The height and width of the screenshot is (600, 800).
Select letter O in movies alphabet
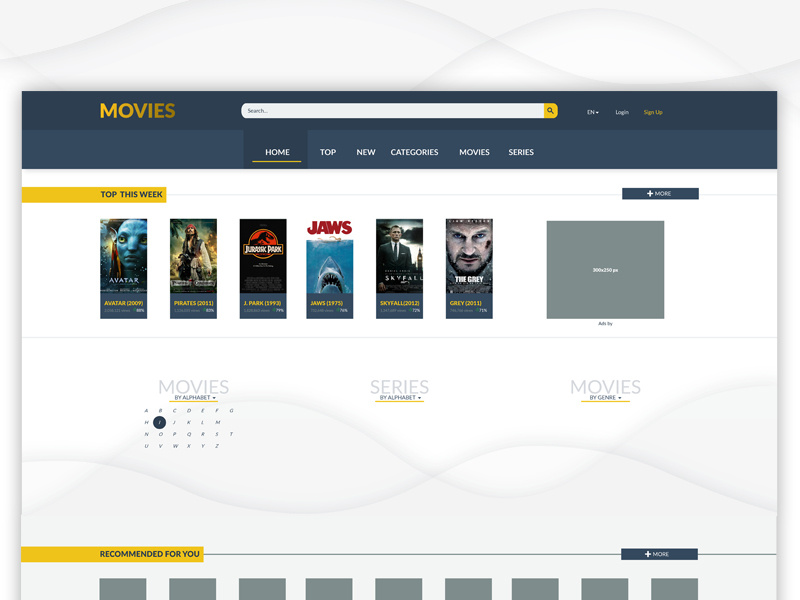pyautogui.click(x=161, y=434)
